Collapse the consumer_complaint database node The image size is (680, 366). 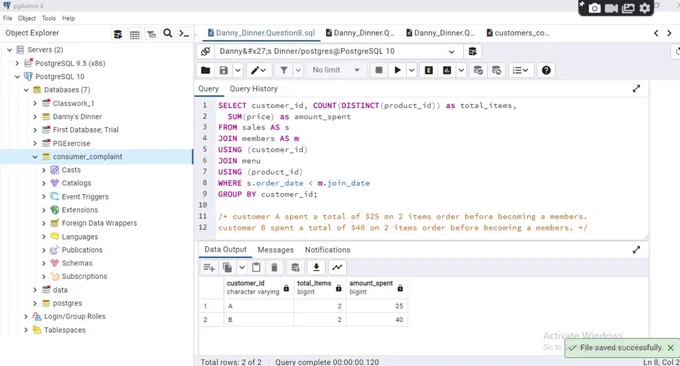[x=35, y=157]
